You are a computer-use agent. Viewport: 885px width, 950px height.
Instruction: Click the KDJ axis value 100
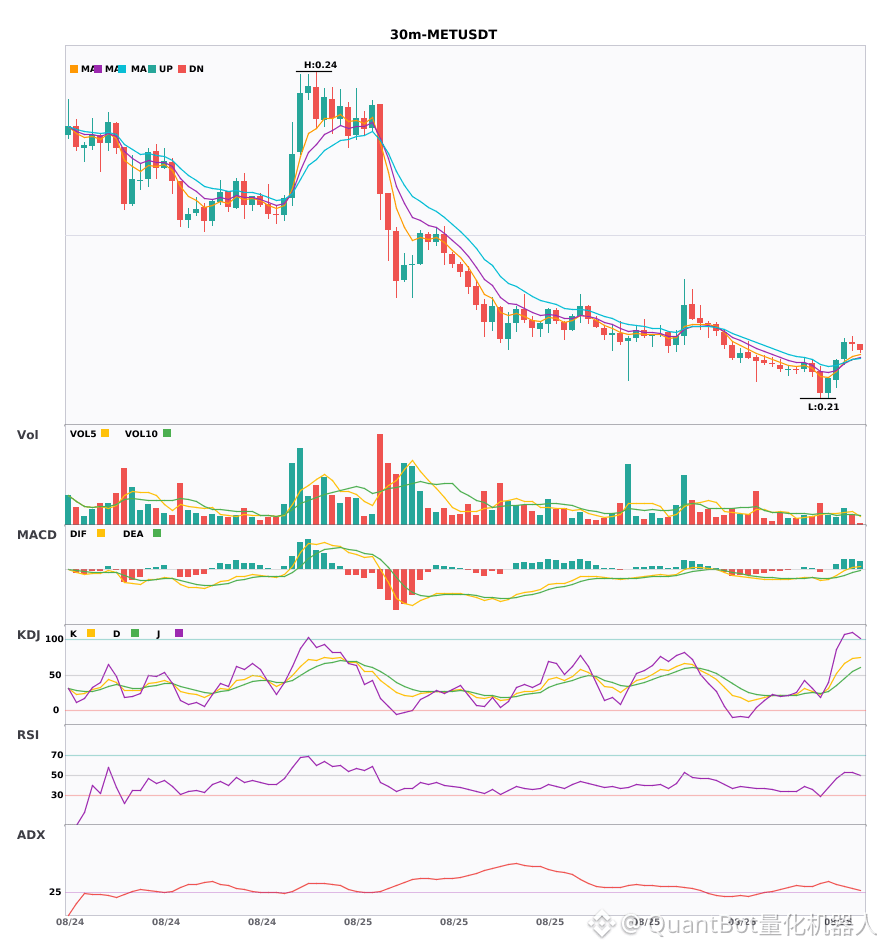pos(55,639)
